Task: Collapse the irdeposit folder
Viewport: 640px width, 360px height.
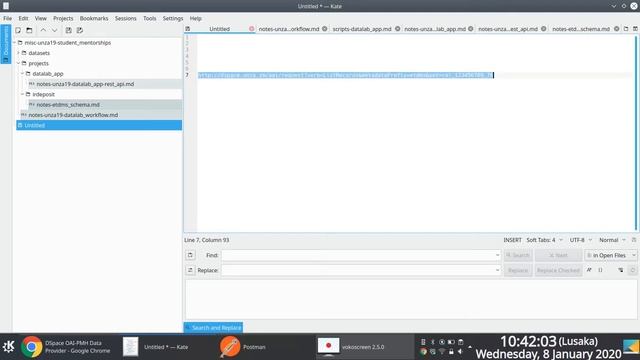Action: [x=22, y=94]
